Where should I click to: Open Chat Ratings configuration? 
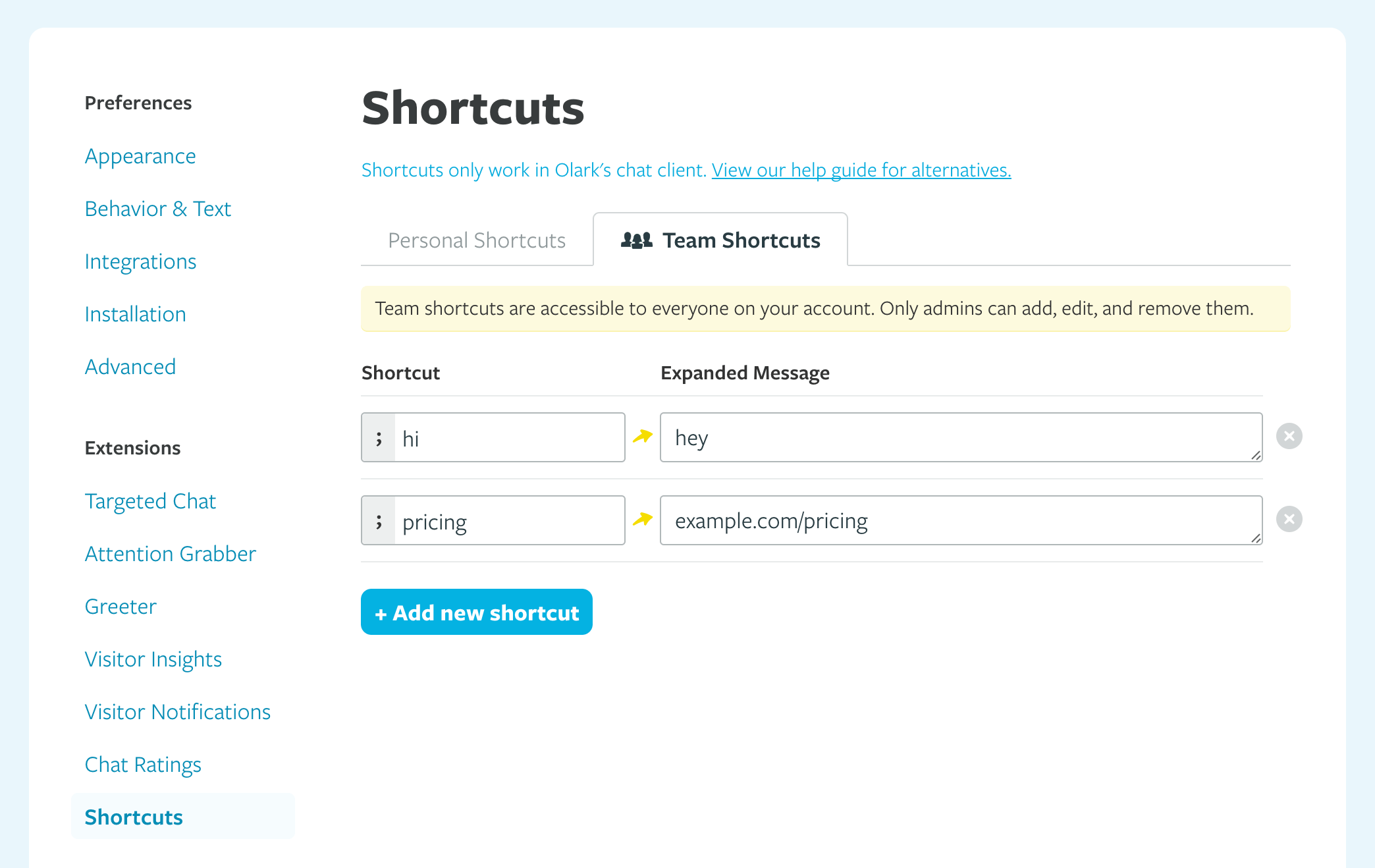pos(143,765)
